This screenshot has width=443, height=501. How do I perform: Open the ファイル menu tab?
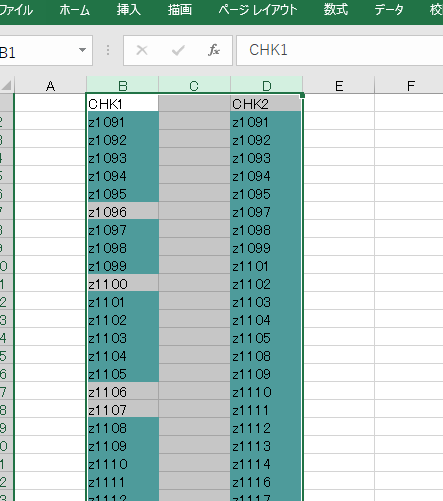pyautogui.click(x=16, y=10)
